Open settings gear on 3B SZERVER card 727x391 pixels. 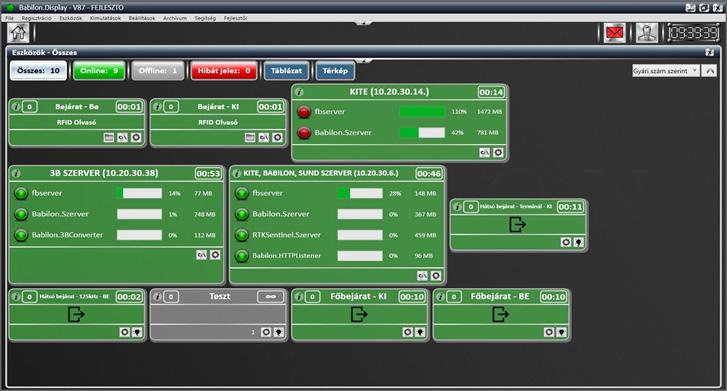215,255
